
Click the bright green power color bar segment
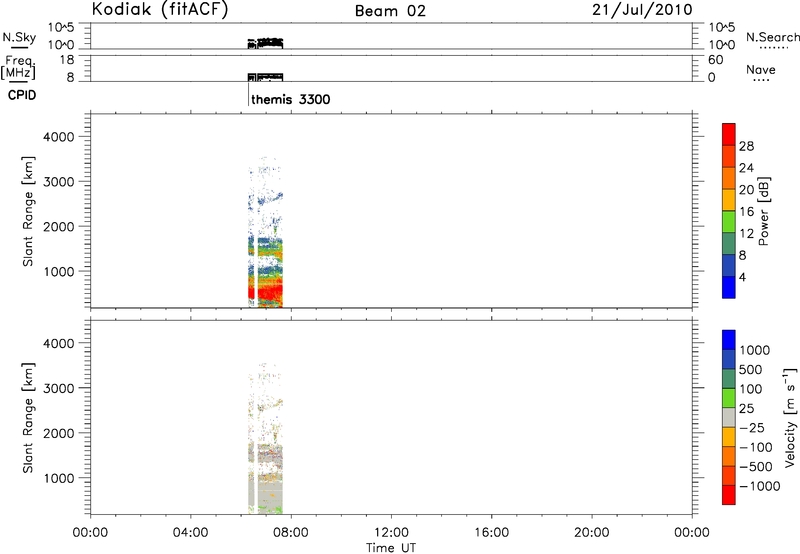[x=729, y=221]
